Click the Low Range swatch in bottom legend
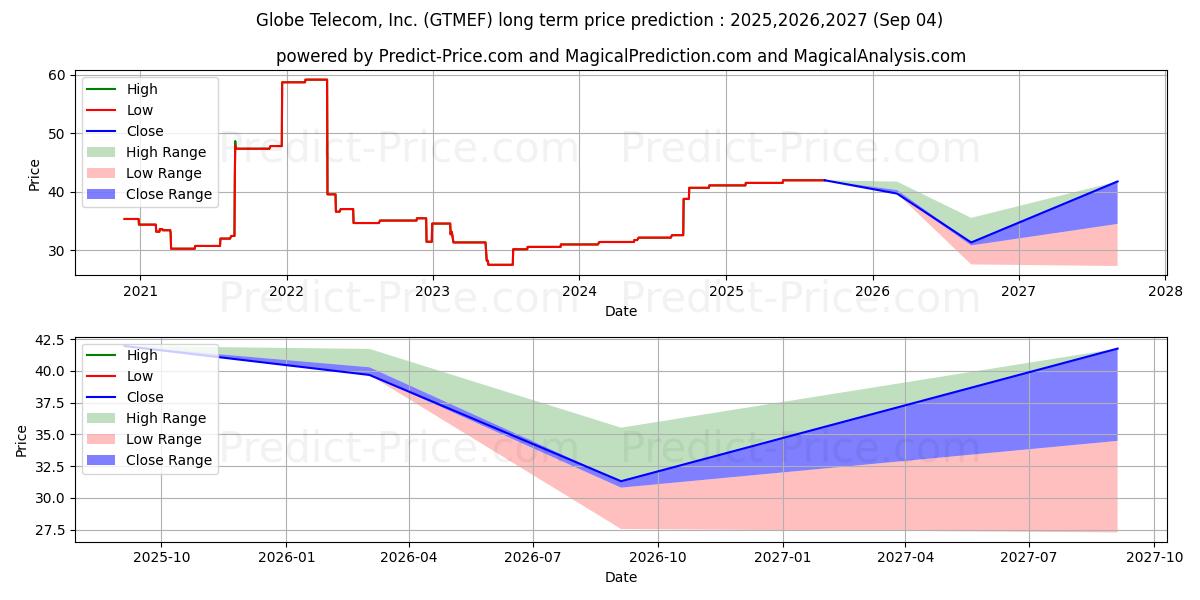This screenshot has width=1200, height=600. pos(102,440)
